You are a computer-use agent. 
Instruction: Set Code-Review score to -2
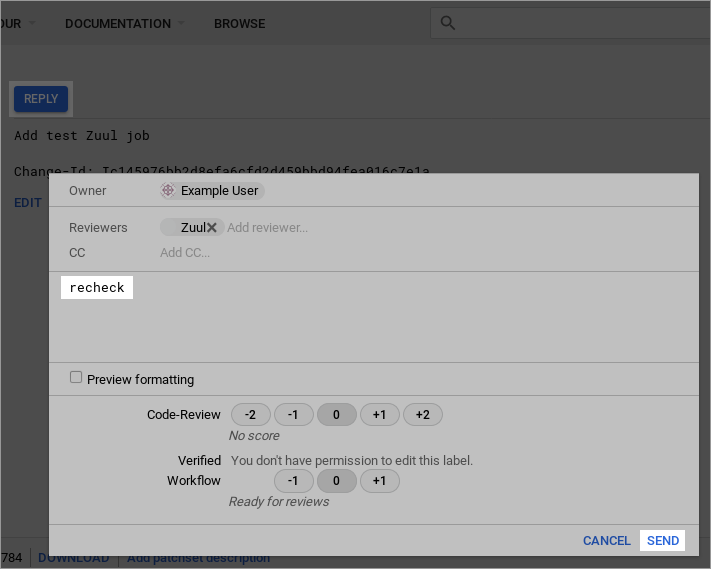[x=250, y=415]
